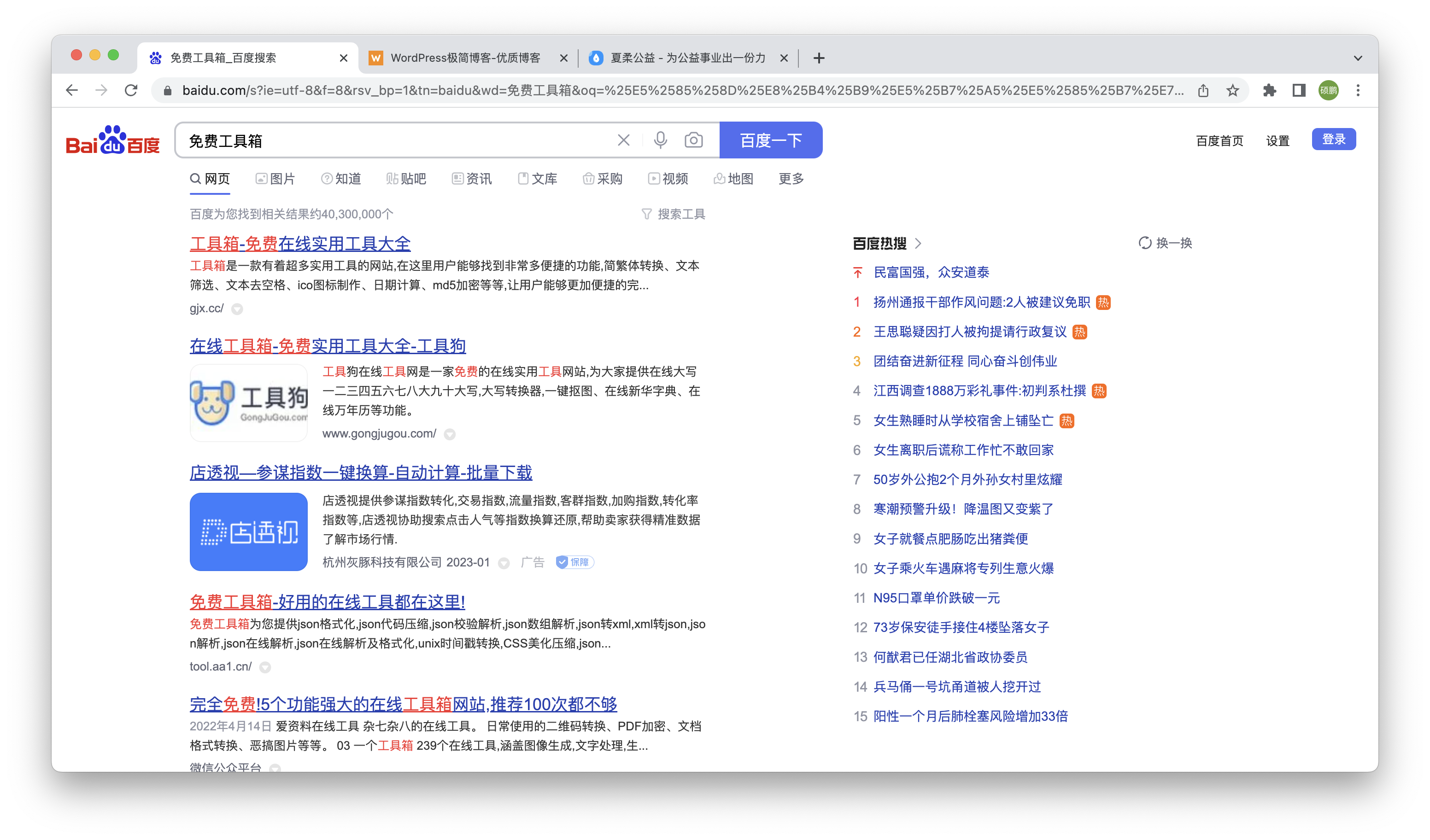Switch to the 夏柔公益 browser tab
This screenshot has width=1430, height=840.
pos(688,58)
